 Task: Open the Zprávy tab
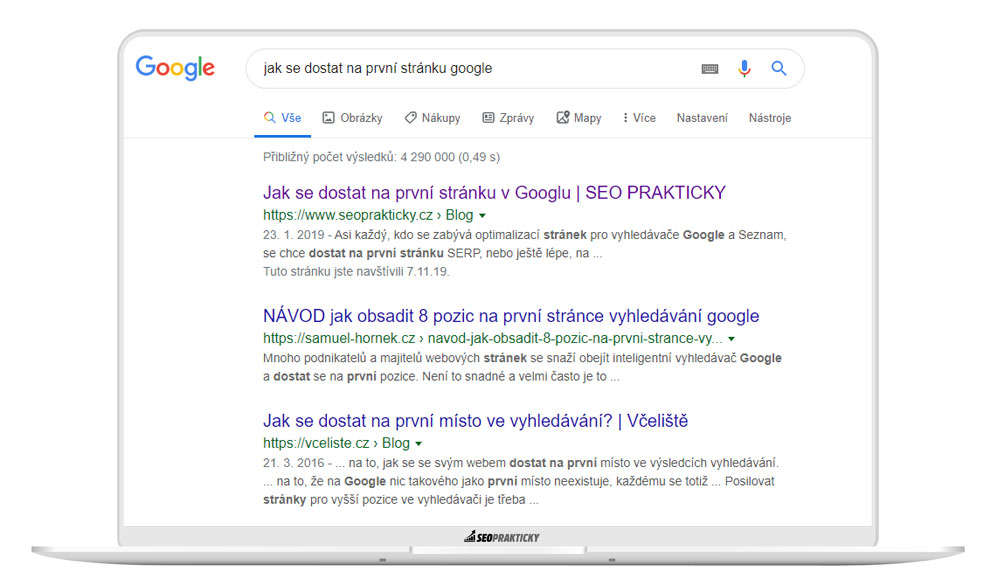(508, 118)
